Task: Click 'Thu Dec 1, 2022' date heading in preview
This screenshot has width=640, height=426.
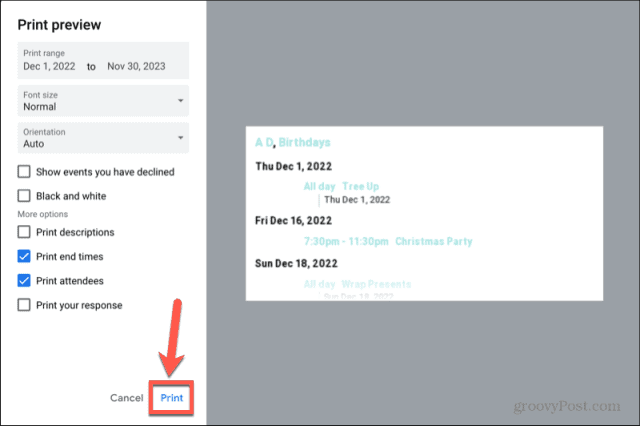Action: click(x=293, y=166)
